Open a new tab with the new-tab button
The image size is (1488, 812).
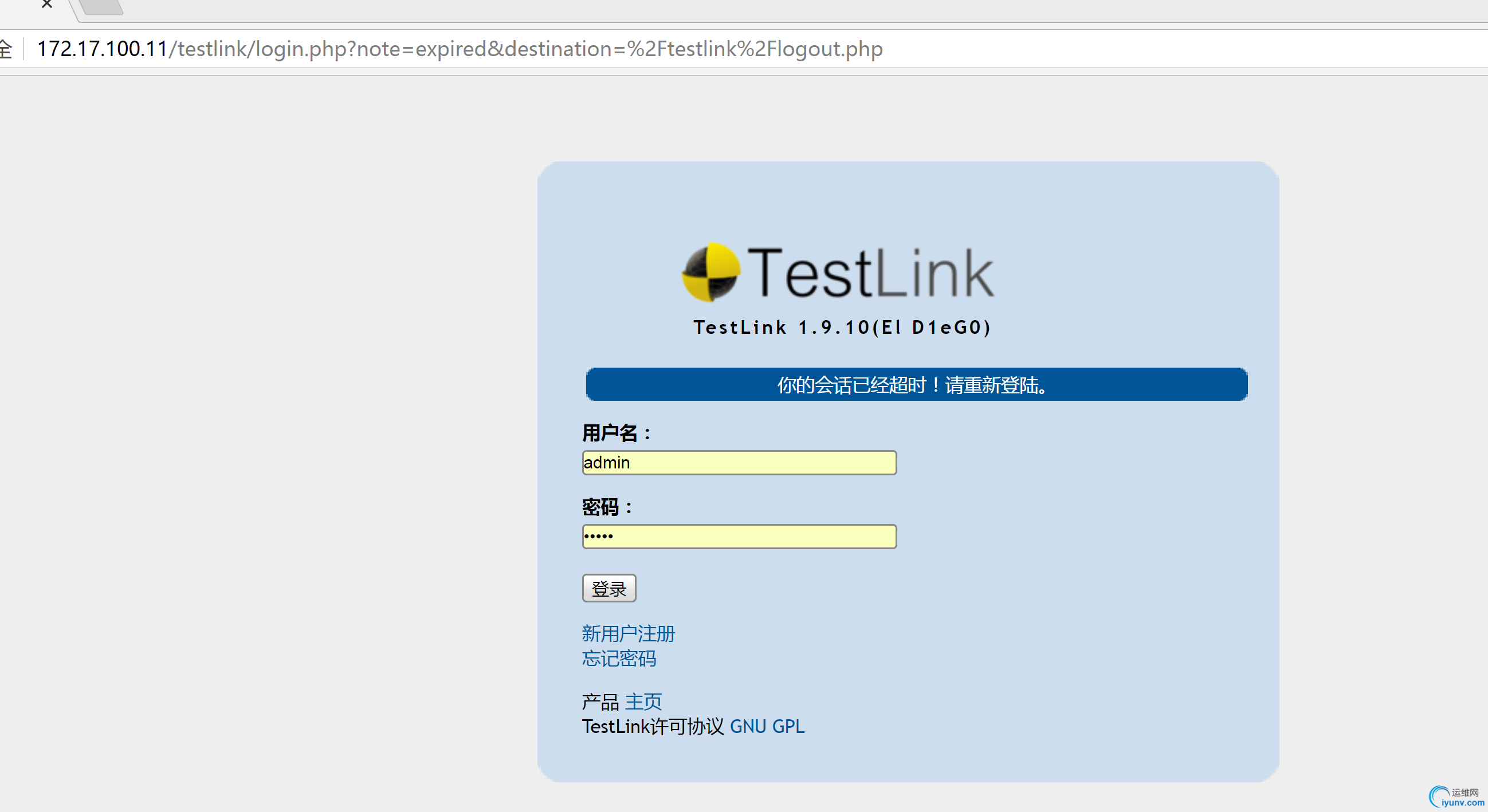coord(101,7)
